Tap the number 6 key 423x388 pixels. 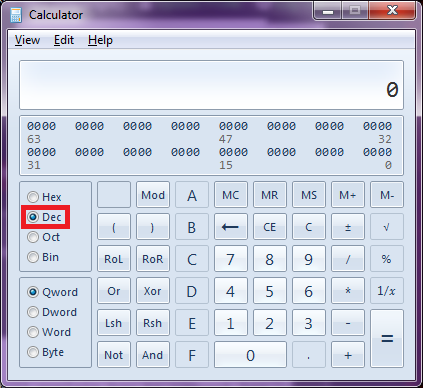309,291
